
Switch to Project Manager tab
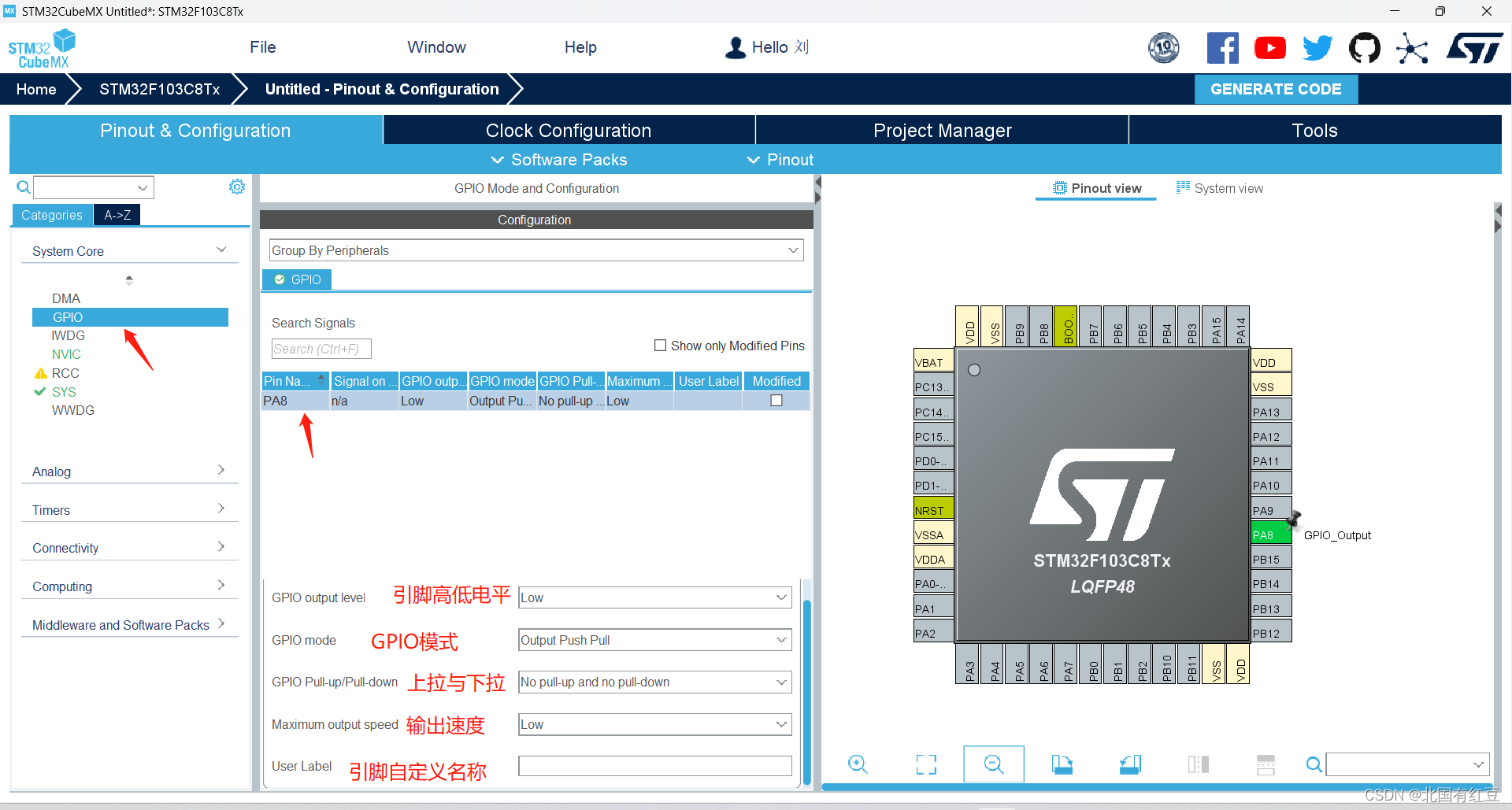click(x=942, y=130)
